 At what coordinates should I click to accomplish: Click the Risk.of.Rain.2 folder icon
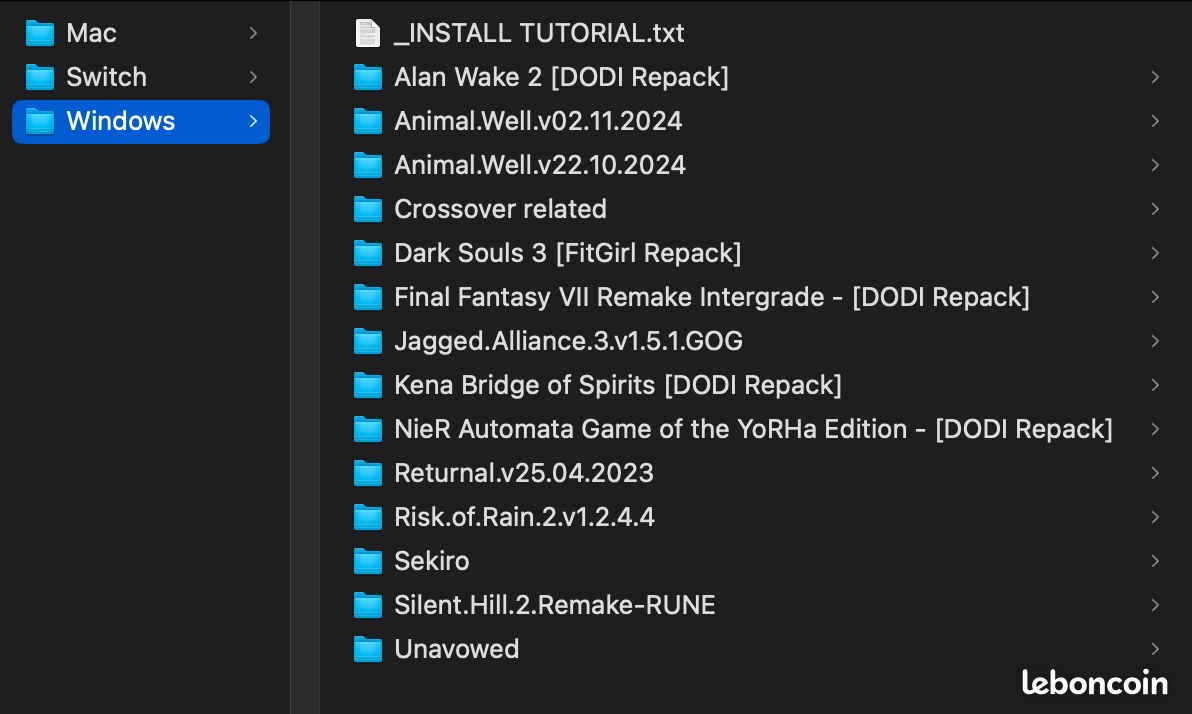[368, 518]
